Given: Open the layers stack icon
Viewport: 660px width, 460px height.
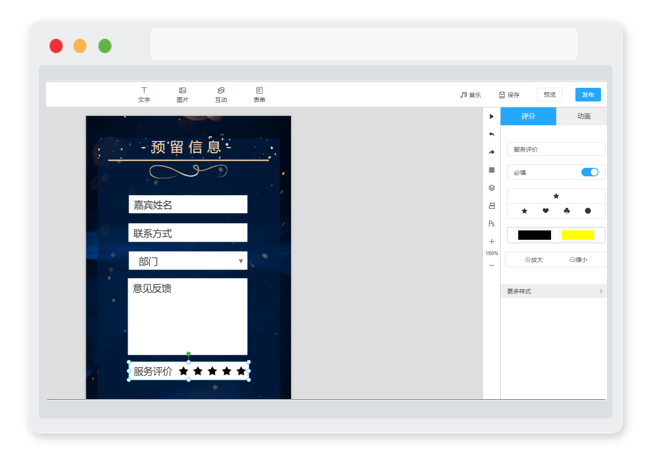Looking at the screenshot, I should pyautogui.click(x=491, y=188).
